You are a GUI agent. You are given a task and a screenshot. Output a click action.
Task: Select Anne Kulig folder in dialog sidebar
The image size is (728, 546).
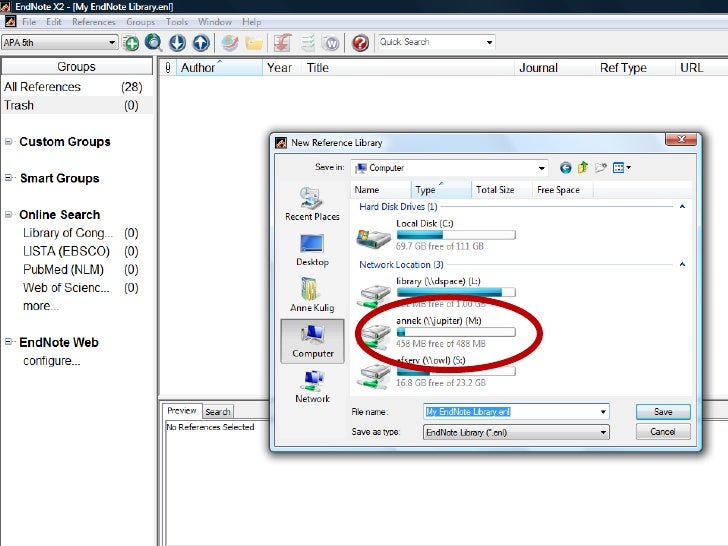[x=312, y=295]
